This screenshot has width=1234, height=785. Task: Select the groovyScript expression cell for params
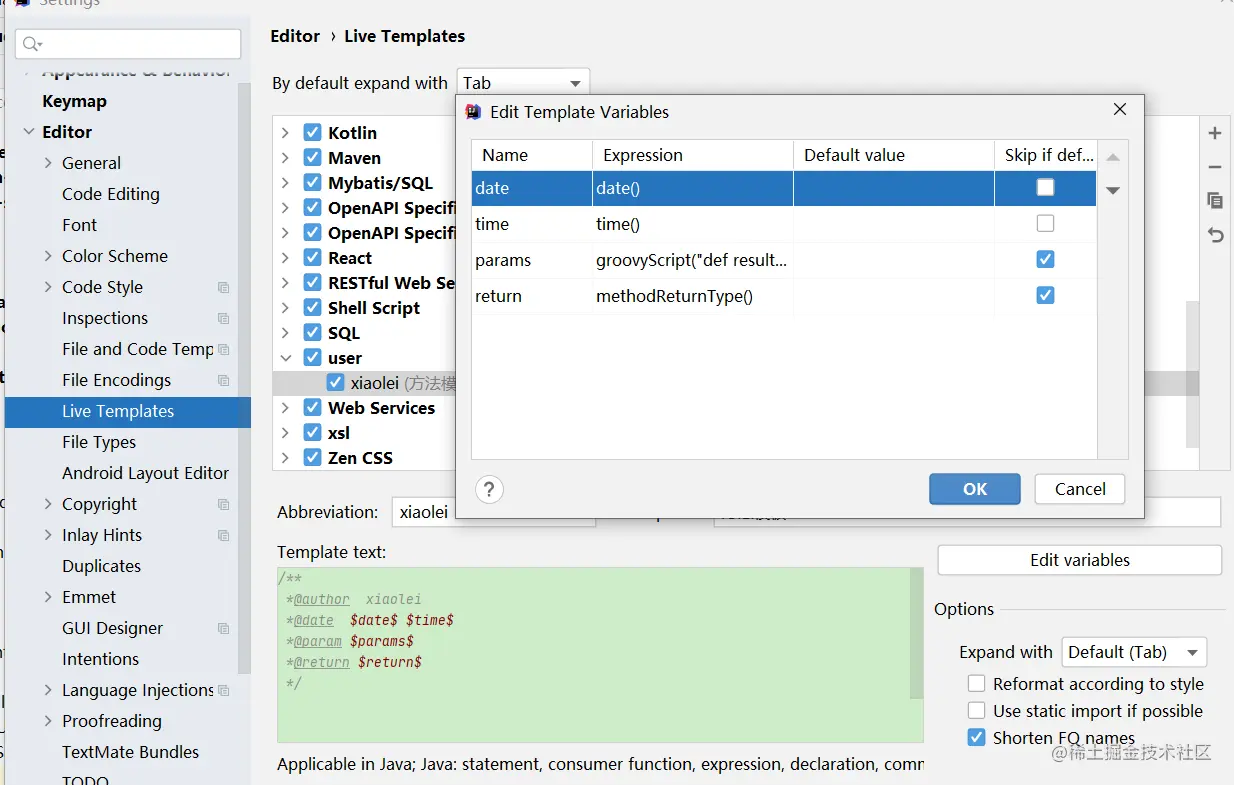693,260
